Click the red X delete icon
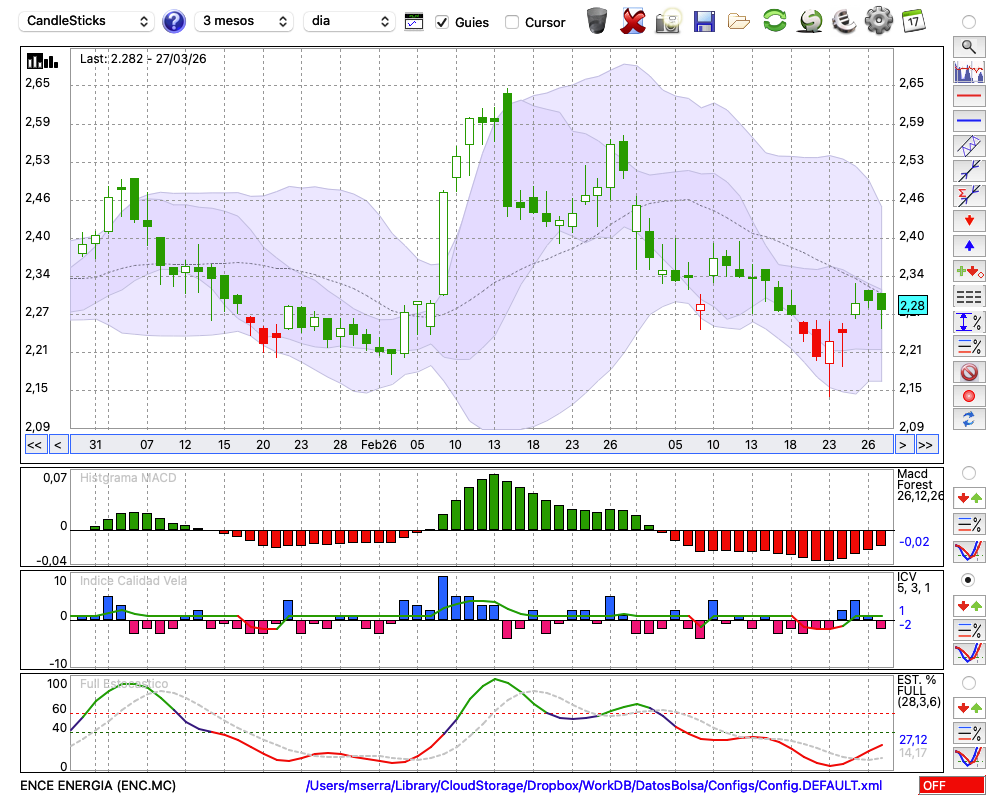This screenshot has width=1000, height=800. coord(633,20)
